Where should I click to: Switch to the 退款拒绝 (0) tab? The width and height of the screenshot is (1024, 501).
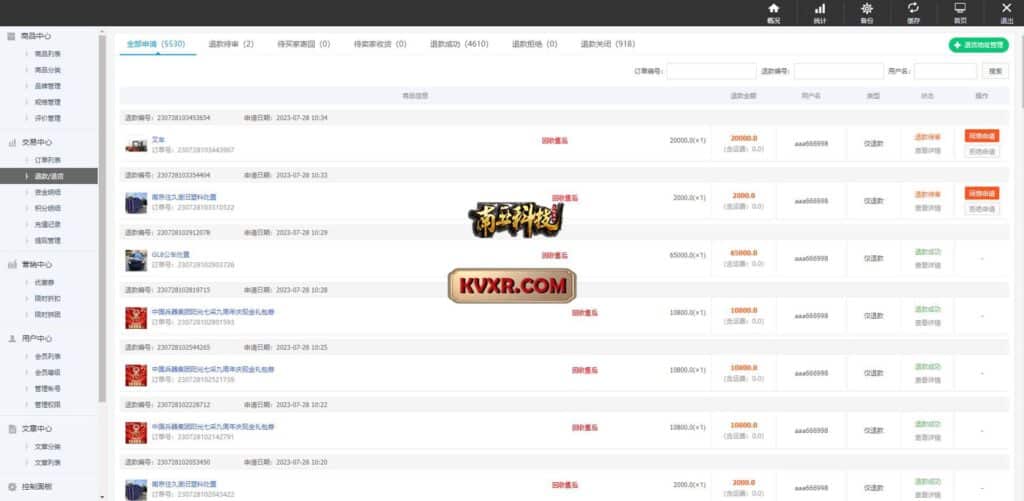point(534,44)
